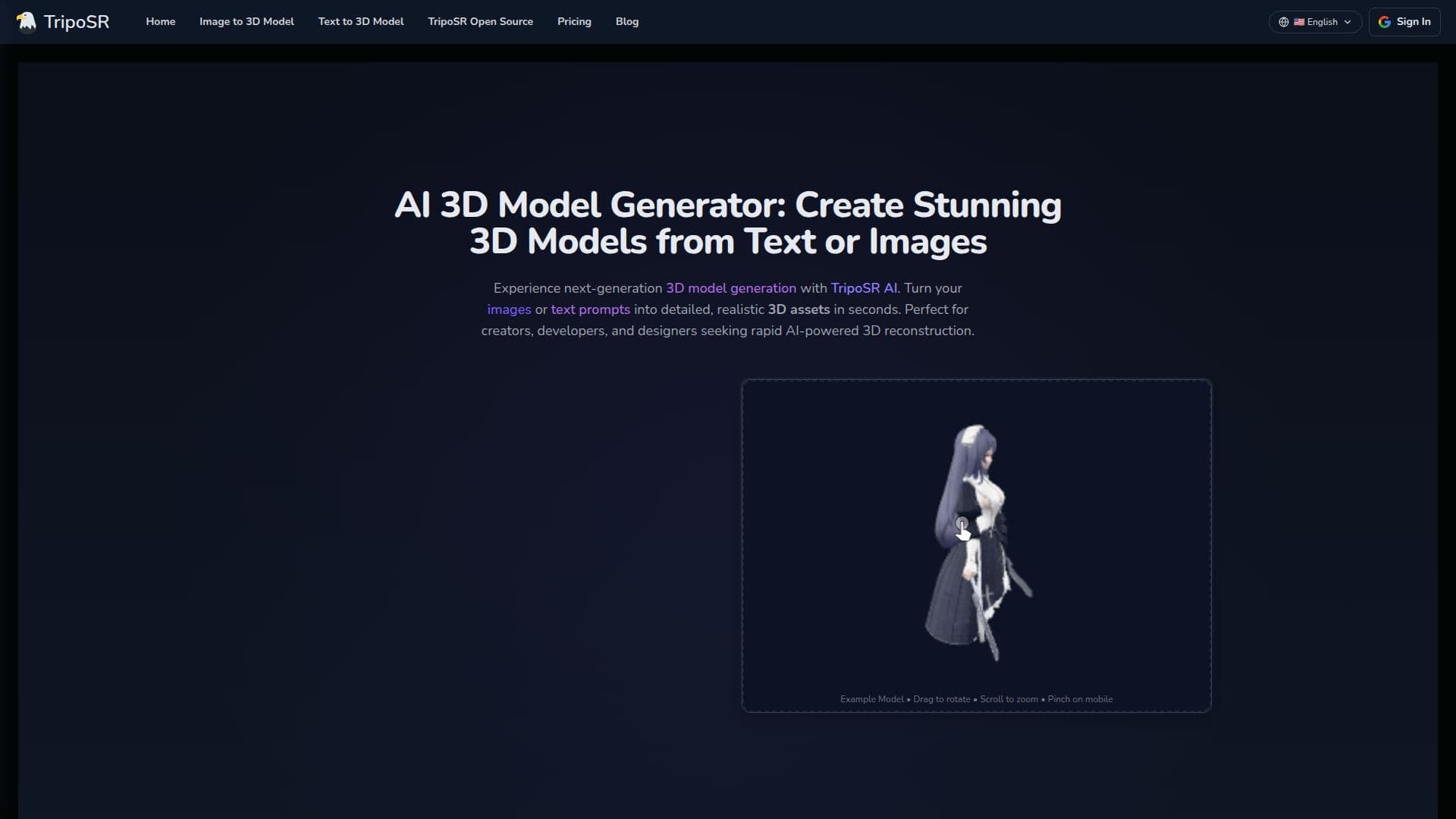This screenshot has width=1456, height=819.
Task: Follow the 'text prompts' hyperlink
Action: tap(590, 309)
